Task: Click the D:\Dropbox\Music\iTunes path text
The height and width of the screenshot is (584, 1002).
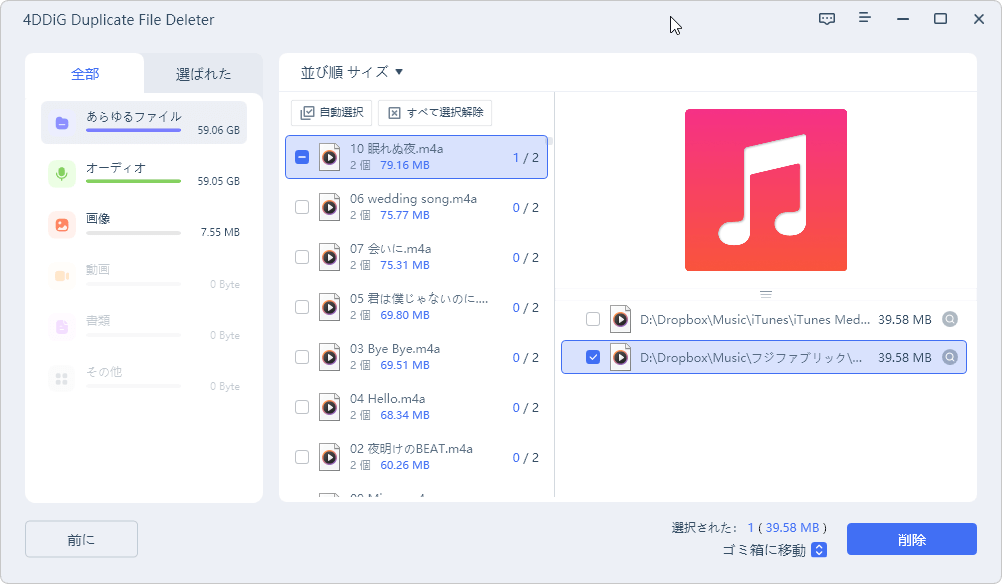Action: tap(755, 319)
